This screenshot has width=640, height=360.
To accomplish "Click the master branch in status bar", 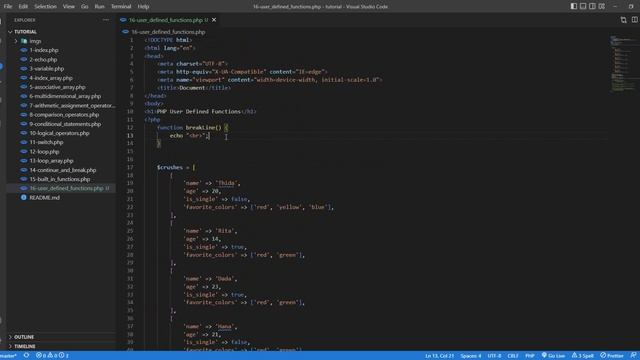I will pyautogui.click(x=8, y=356).
